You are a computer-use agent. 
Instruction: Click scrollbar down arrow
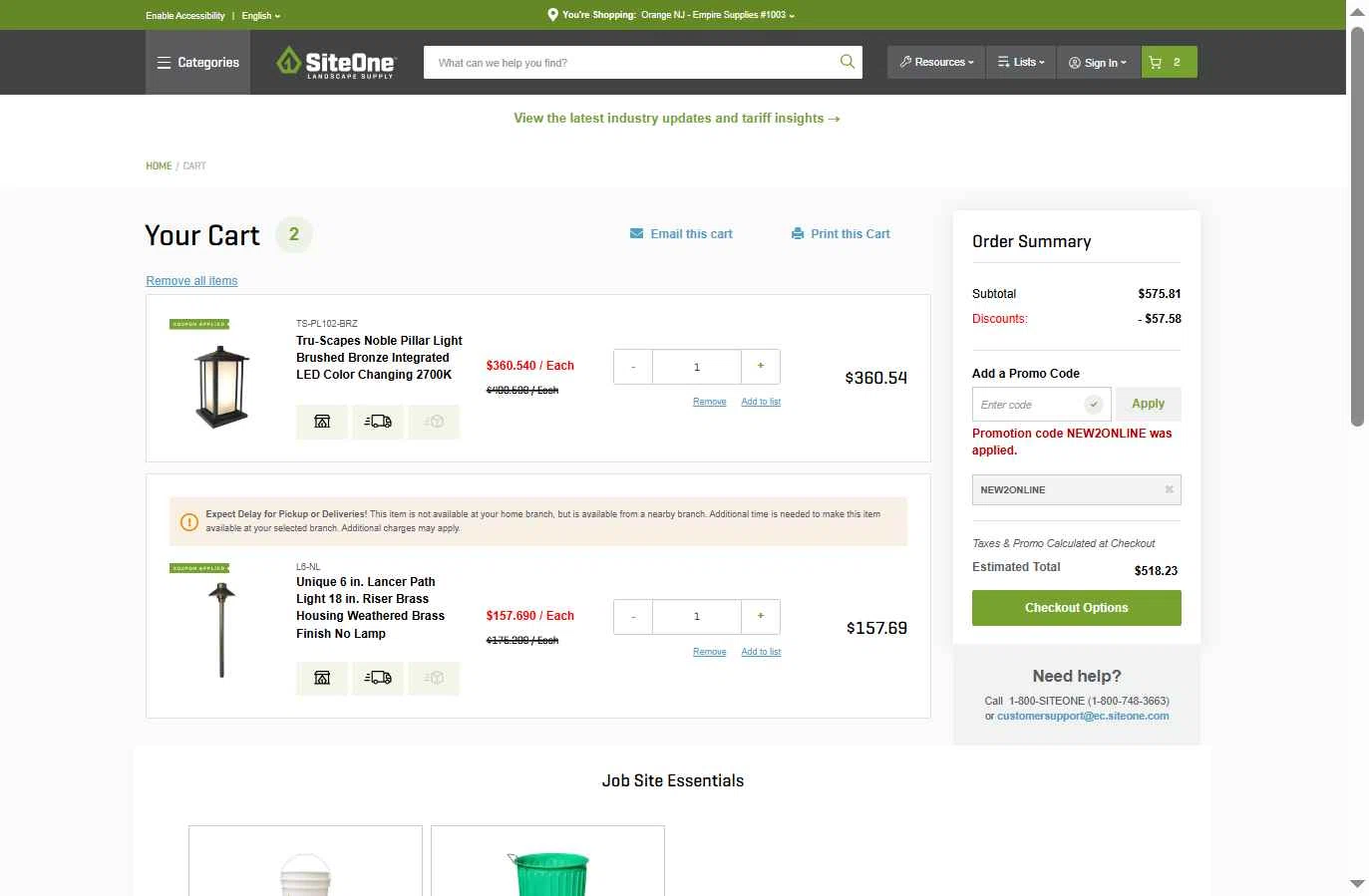point(1357,884)
